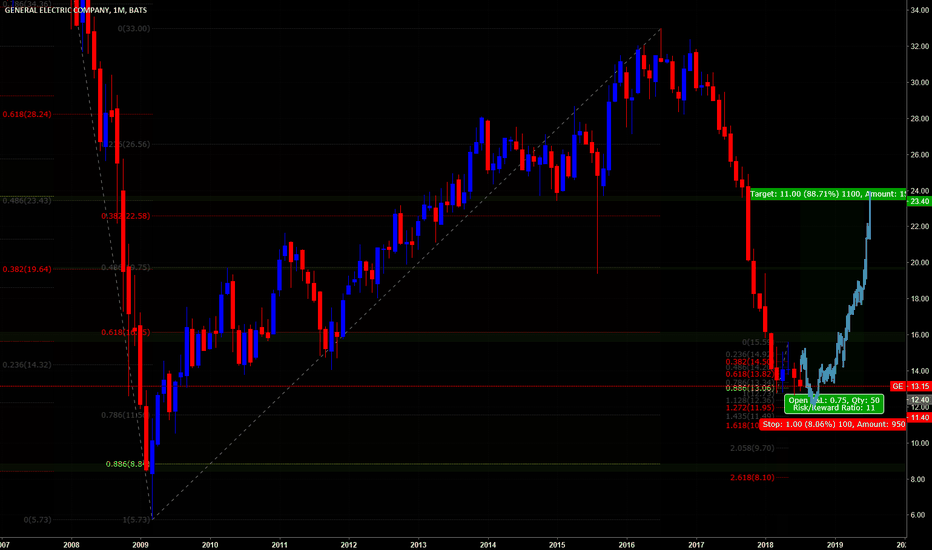This screenshot has width=932, height=550.
Task: Click 34.00 on the price axis
Action: point(920,10)
